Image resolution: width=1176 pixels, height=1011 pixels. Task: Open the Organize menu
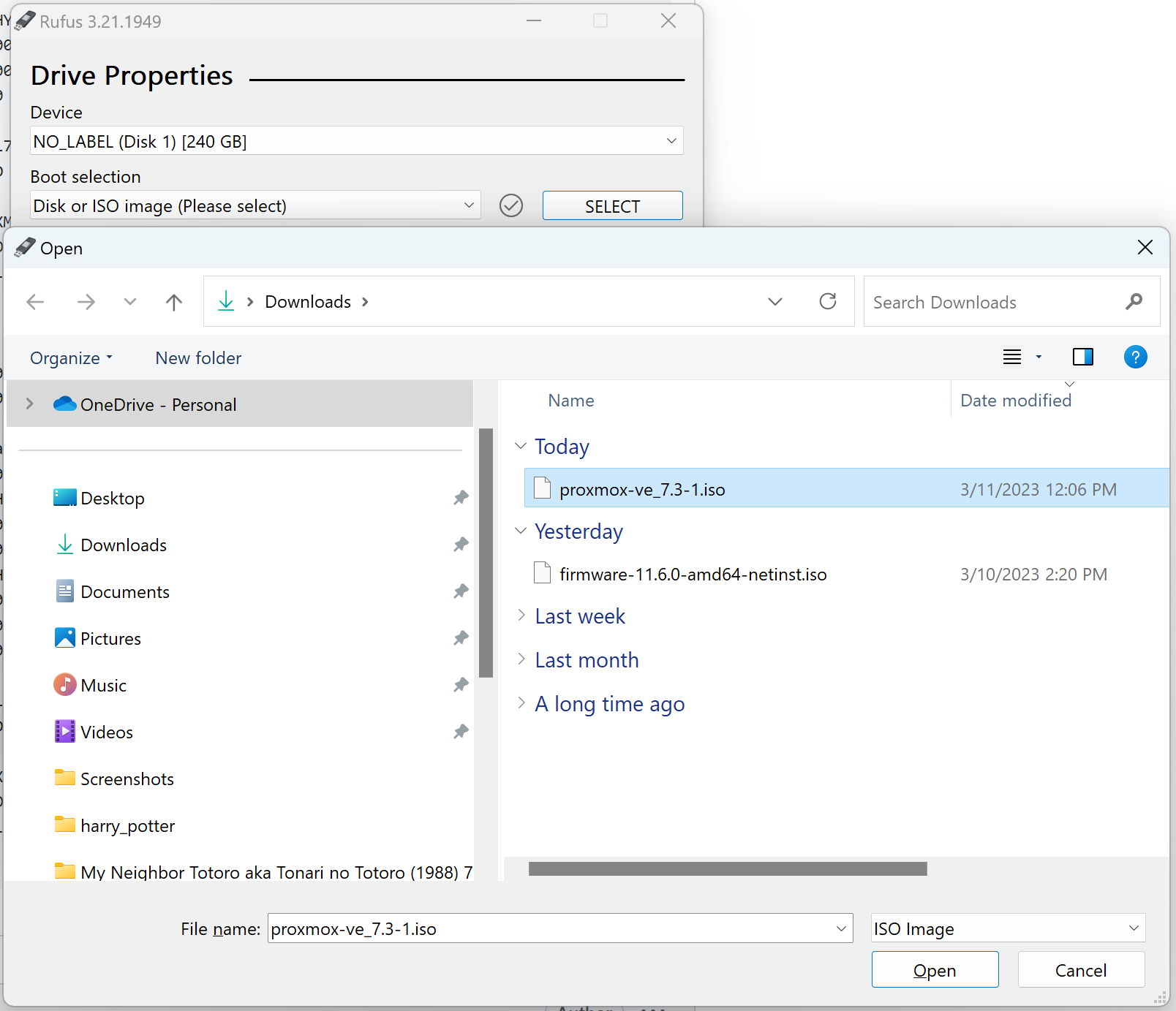(71, 358)
